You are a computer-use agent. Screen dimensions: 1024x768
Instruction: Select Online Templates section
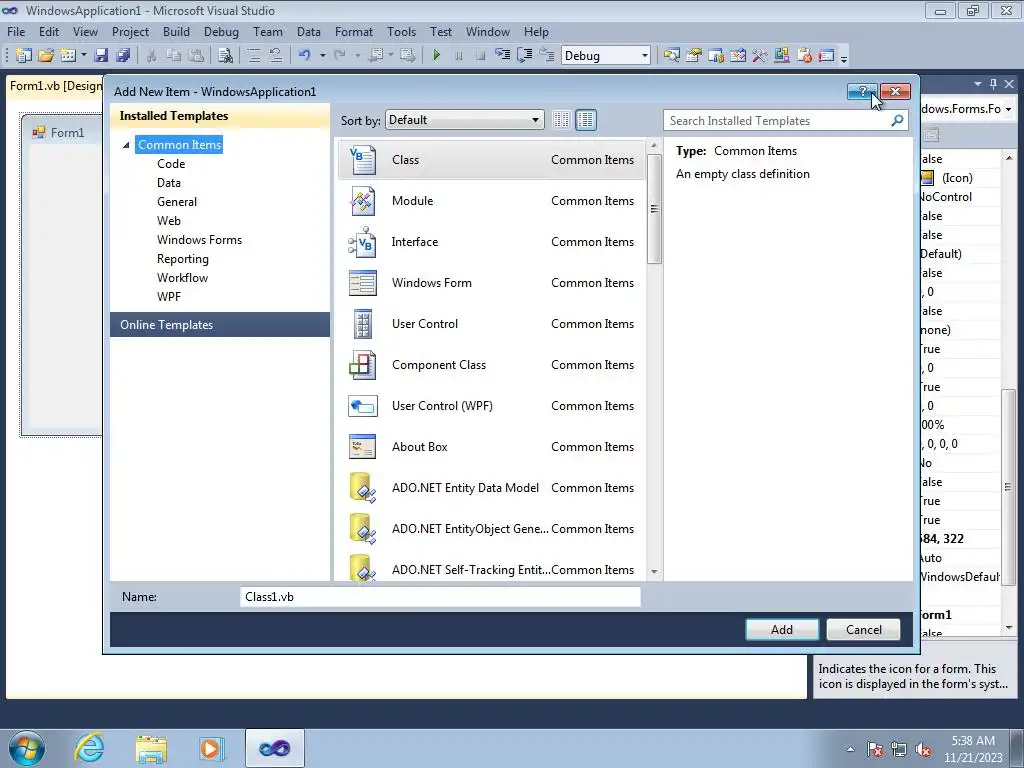pos(220,325)
